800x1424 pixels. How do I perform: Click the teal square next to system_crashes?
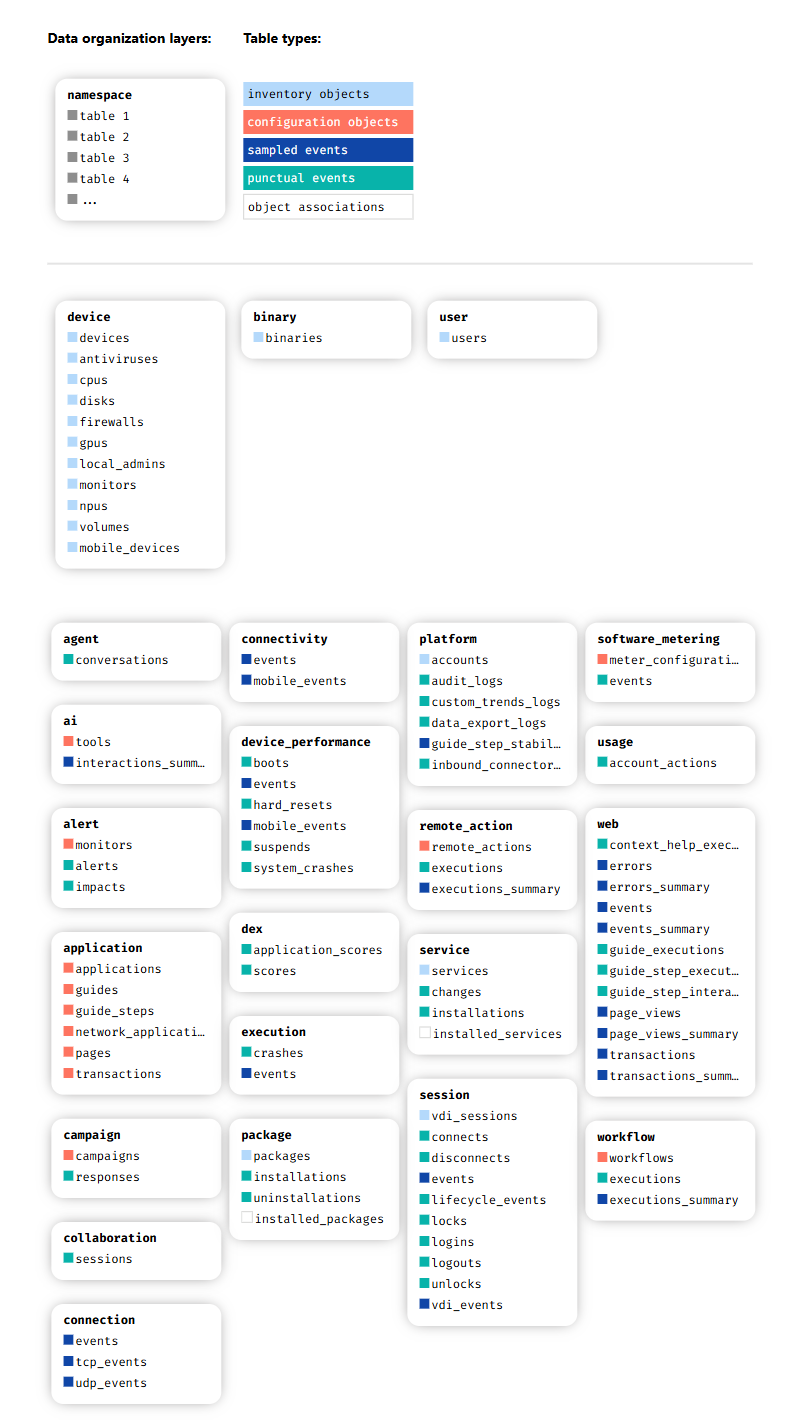pos(247,868)
